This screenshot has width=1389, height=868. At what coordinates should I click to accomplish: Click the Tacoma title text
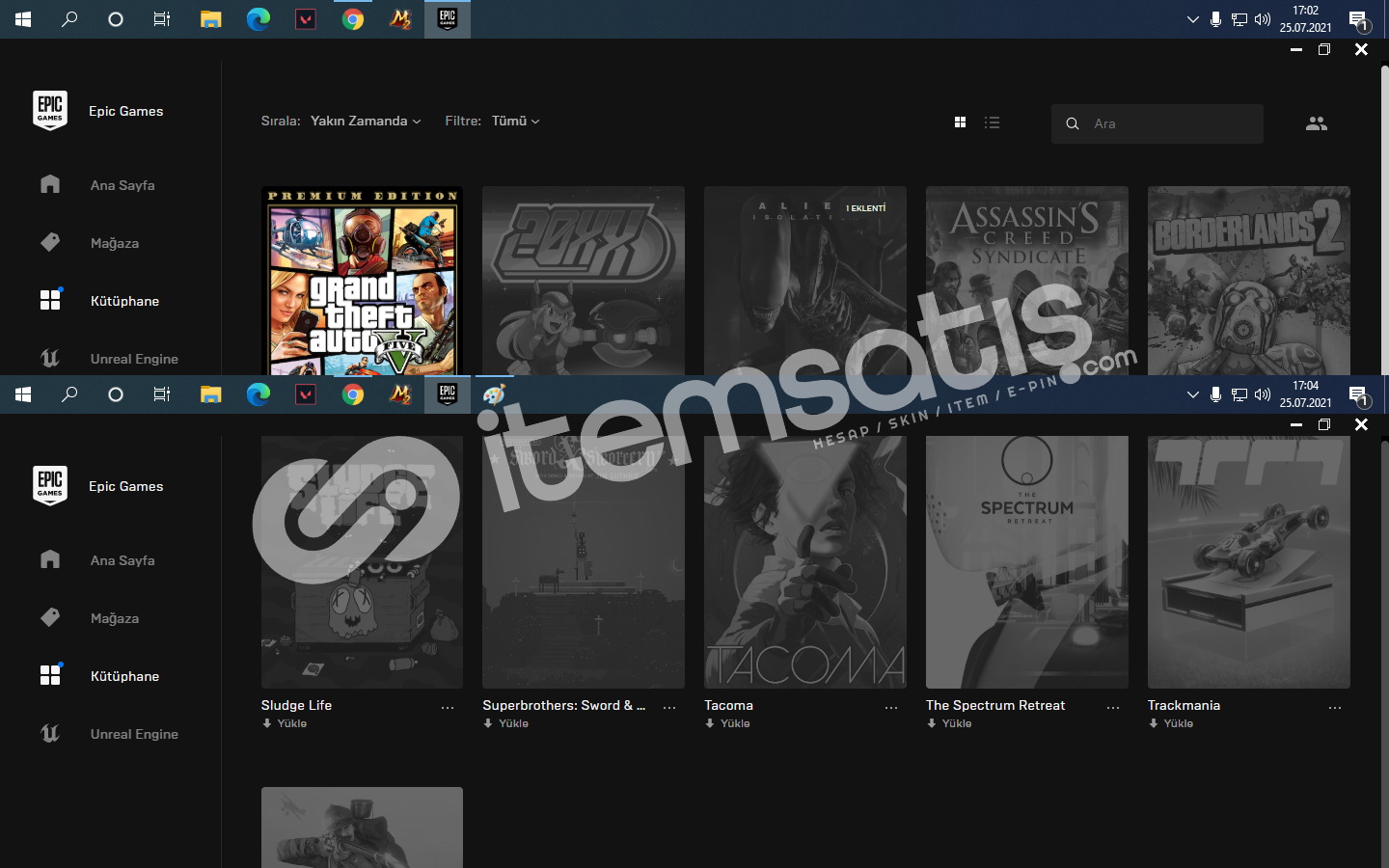click(x=728, y=705)
